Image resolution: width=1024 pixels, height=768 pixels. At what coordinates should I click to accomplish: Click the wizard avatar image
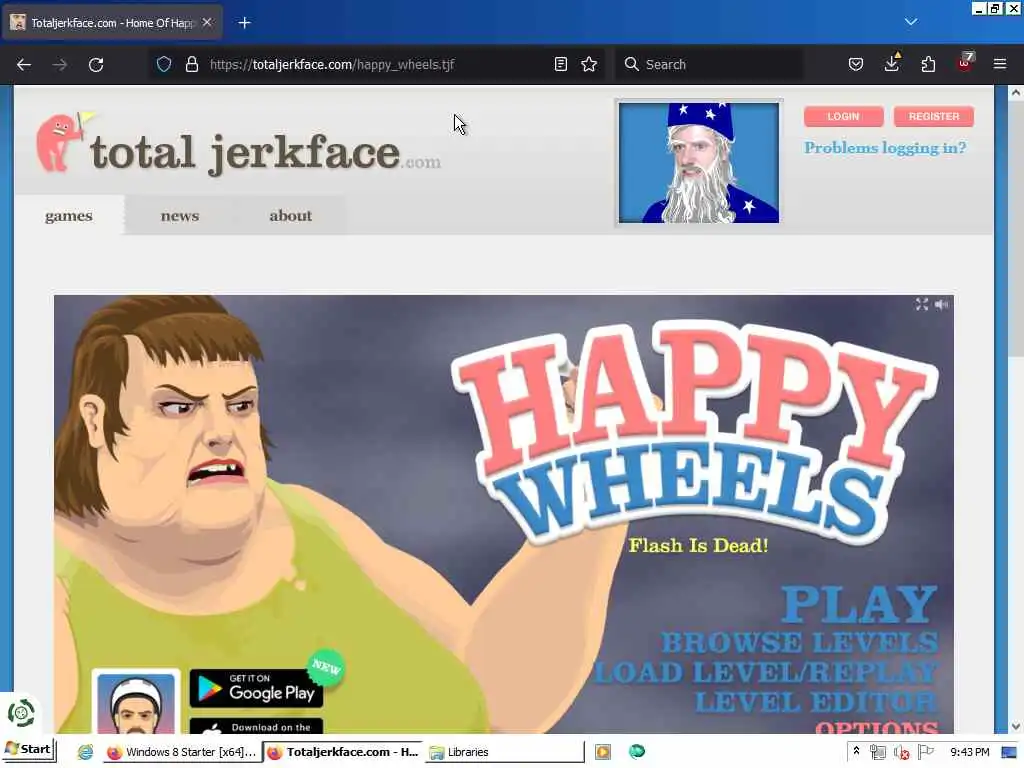[x=699, y=163]
